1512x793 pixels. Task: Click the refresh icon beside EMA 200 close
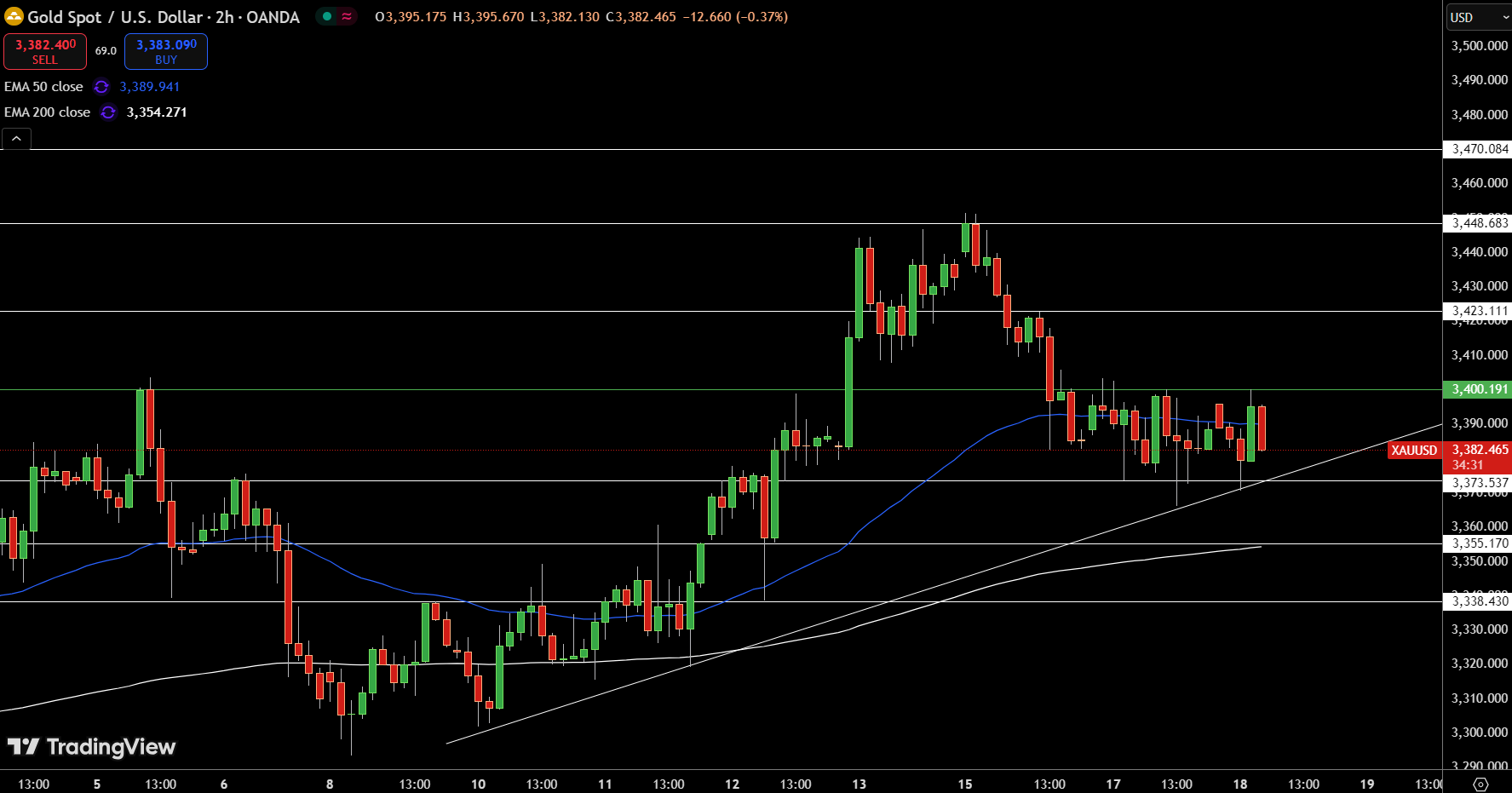(108, 112)
